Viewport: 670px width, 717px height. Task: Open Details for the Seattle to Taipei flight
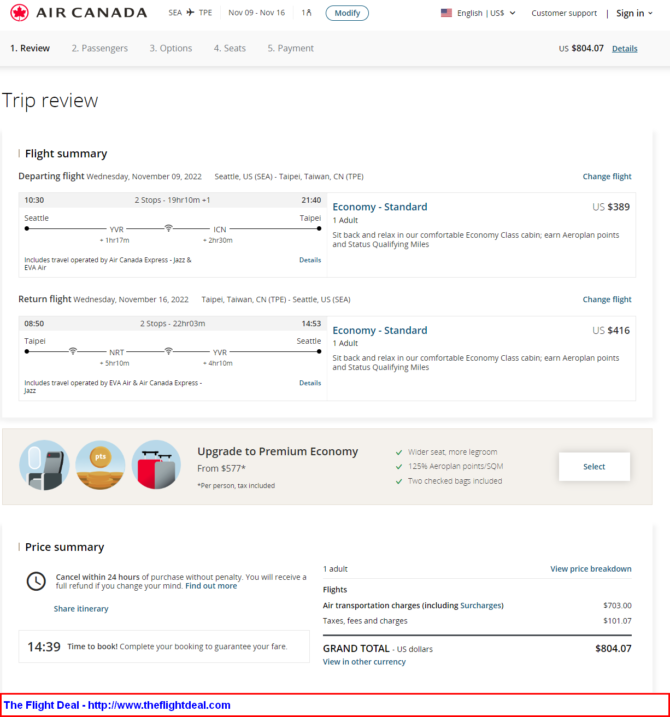click(310, 260)
